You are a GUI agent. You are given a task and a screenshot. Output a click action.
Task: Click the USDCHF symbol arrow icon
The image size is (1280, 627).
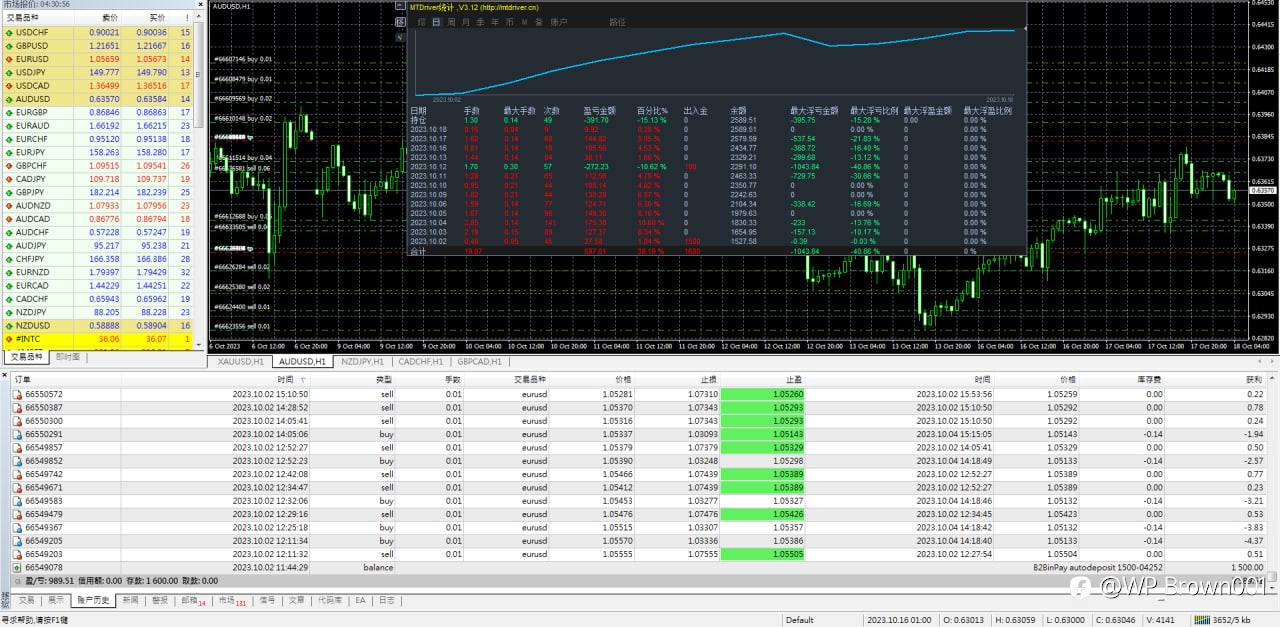9,33
